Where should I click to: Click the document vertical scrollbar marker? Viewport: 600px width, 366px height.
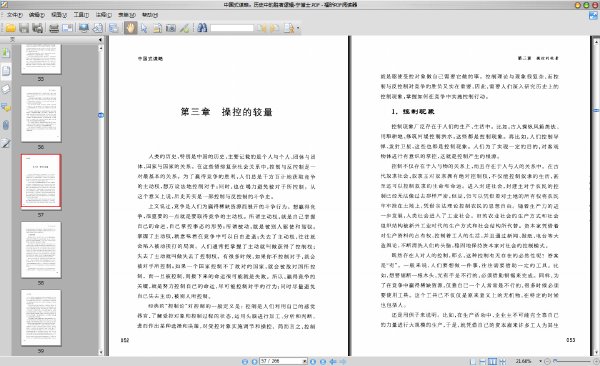596,110
